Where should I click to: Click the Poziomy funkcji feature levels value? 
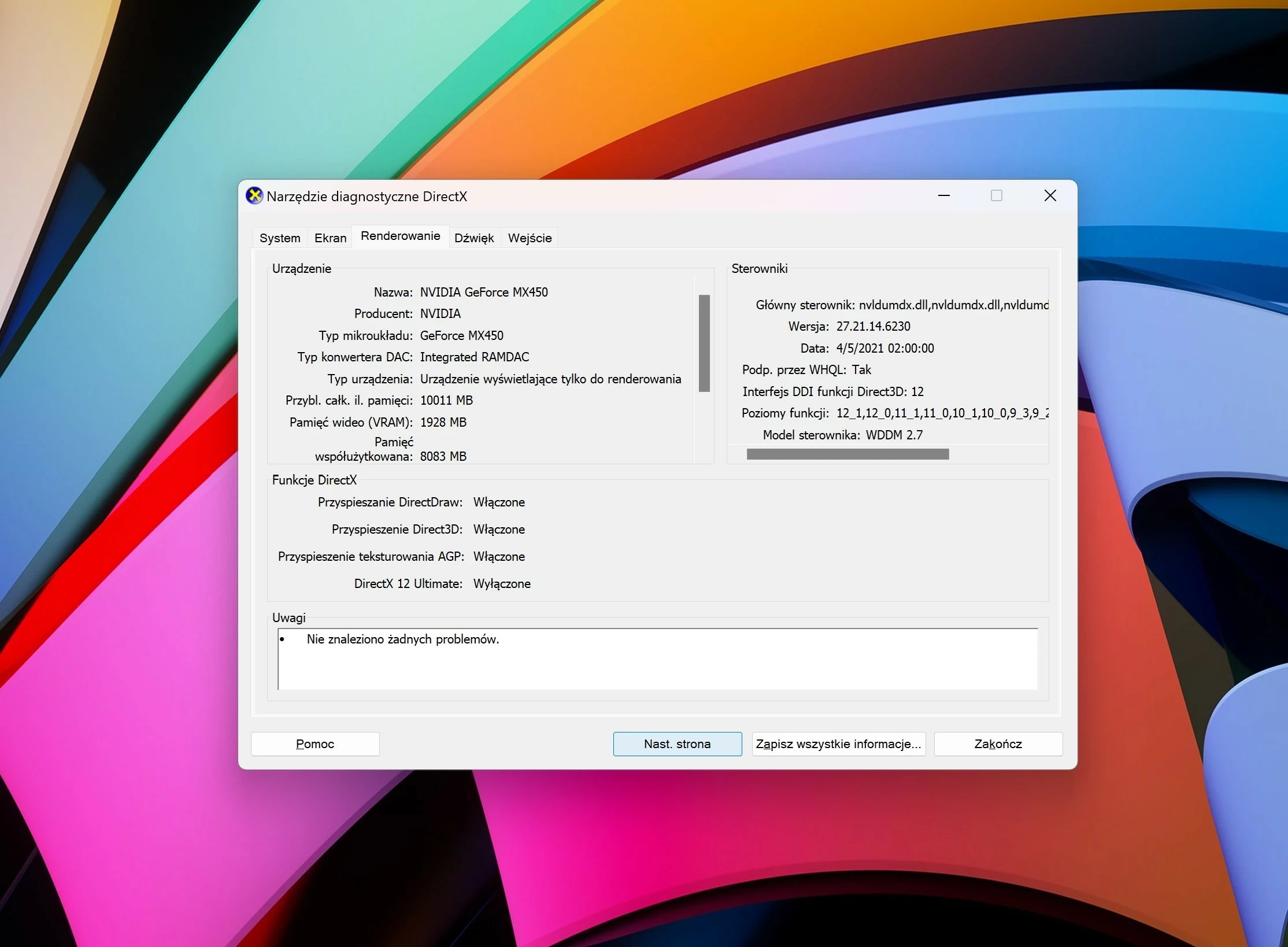coord(942,413)
